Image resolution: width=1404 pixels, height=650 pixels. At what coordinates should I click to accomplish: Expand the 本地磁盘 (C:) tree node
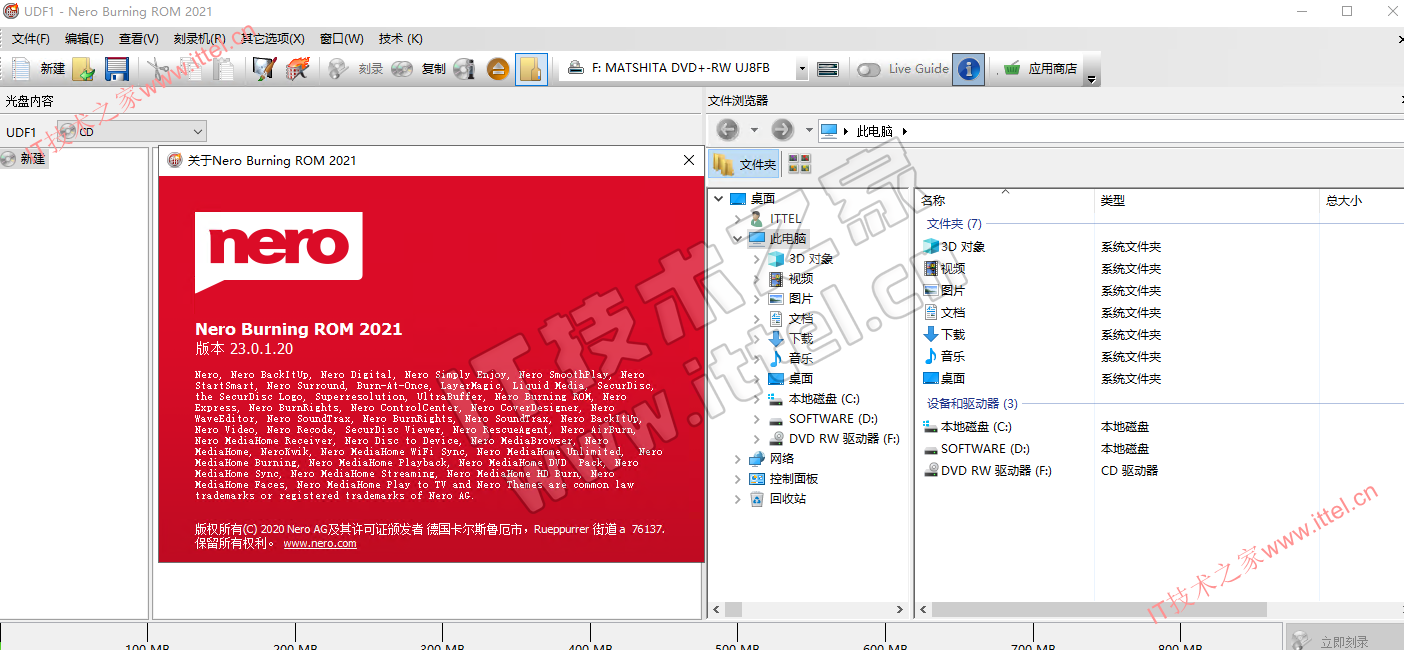(x=757, y=399)
